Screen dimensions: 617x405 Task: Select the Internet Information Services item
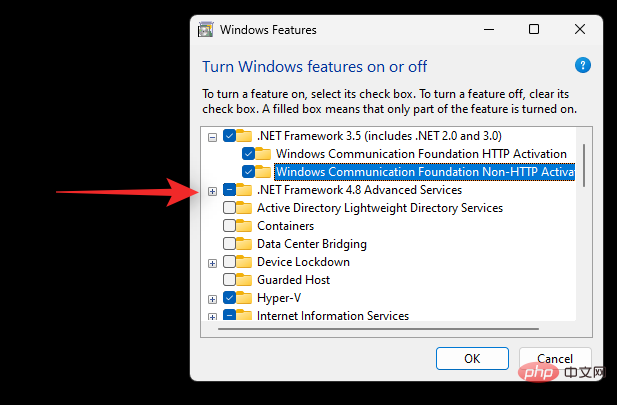pos(332,316)
